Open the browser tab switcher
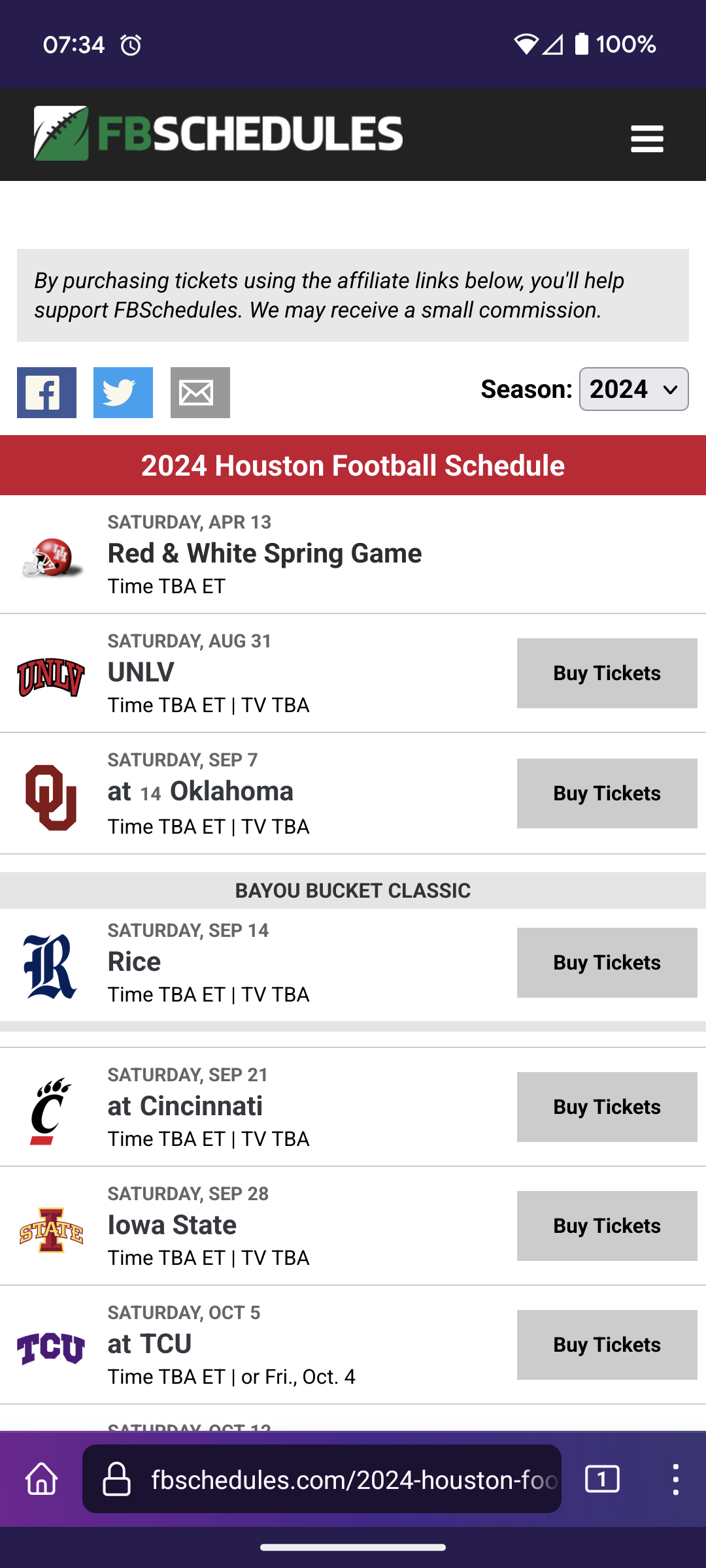The height and width of the screenshot is (1568, 706). (x=602, y=1478)
